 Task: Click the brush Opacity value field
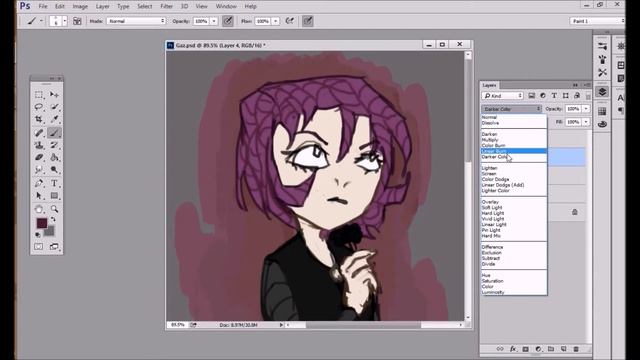point(201,21)
